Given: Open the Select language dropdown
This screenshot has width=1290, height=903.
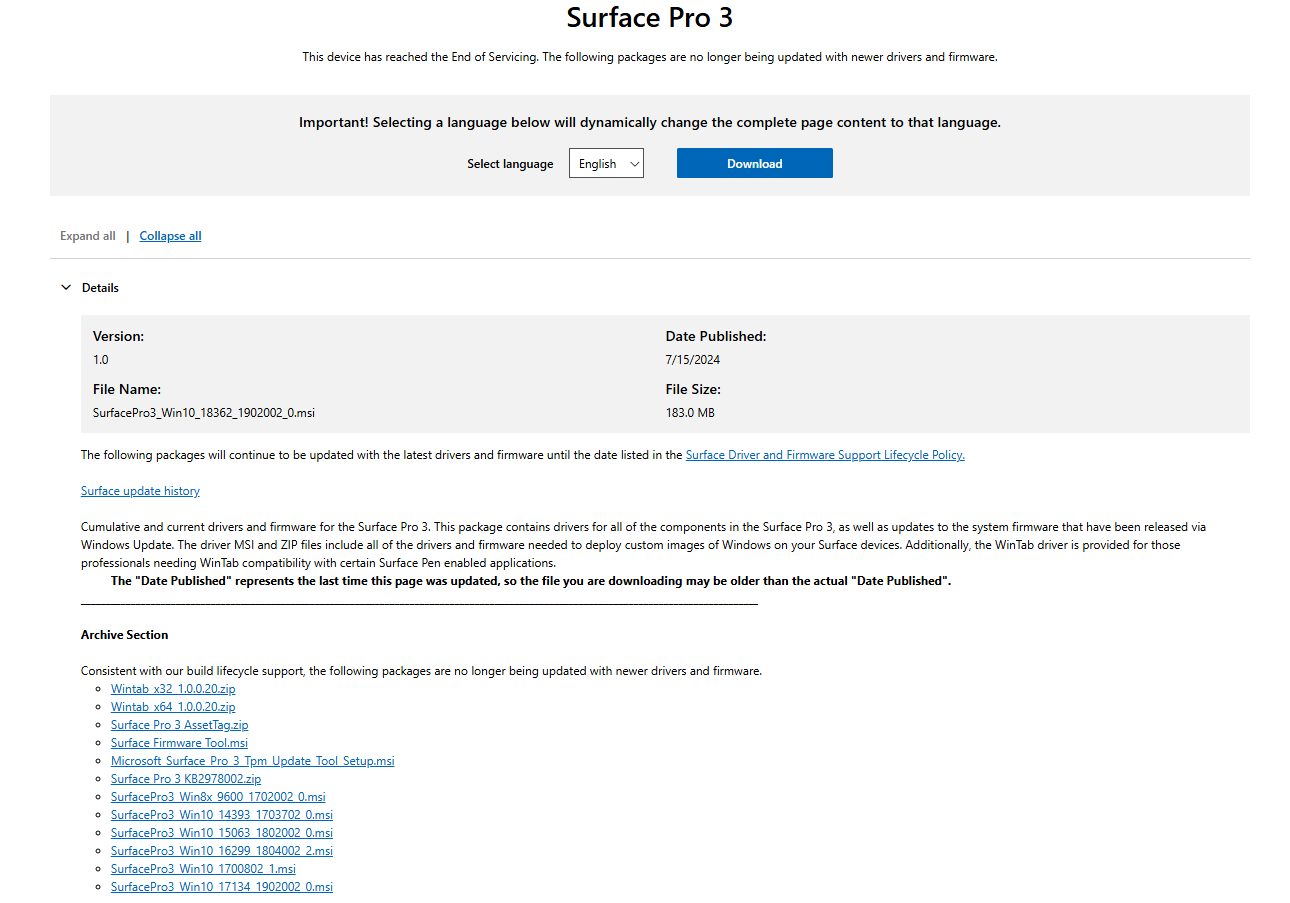Looking at the screenshot, I should 606,163.
